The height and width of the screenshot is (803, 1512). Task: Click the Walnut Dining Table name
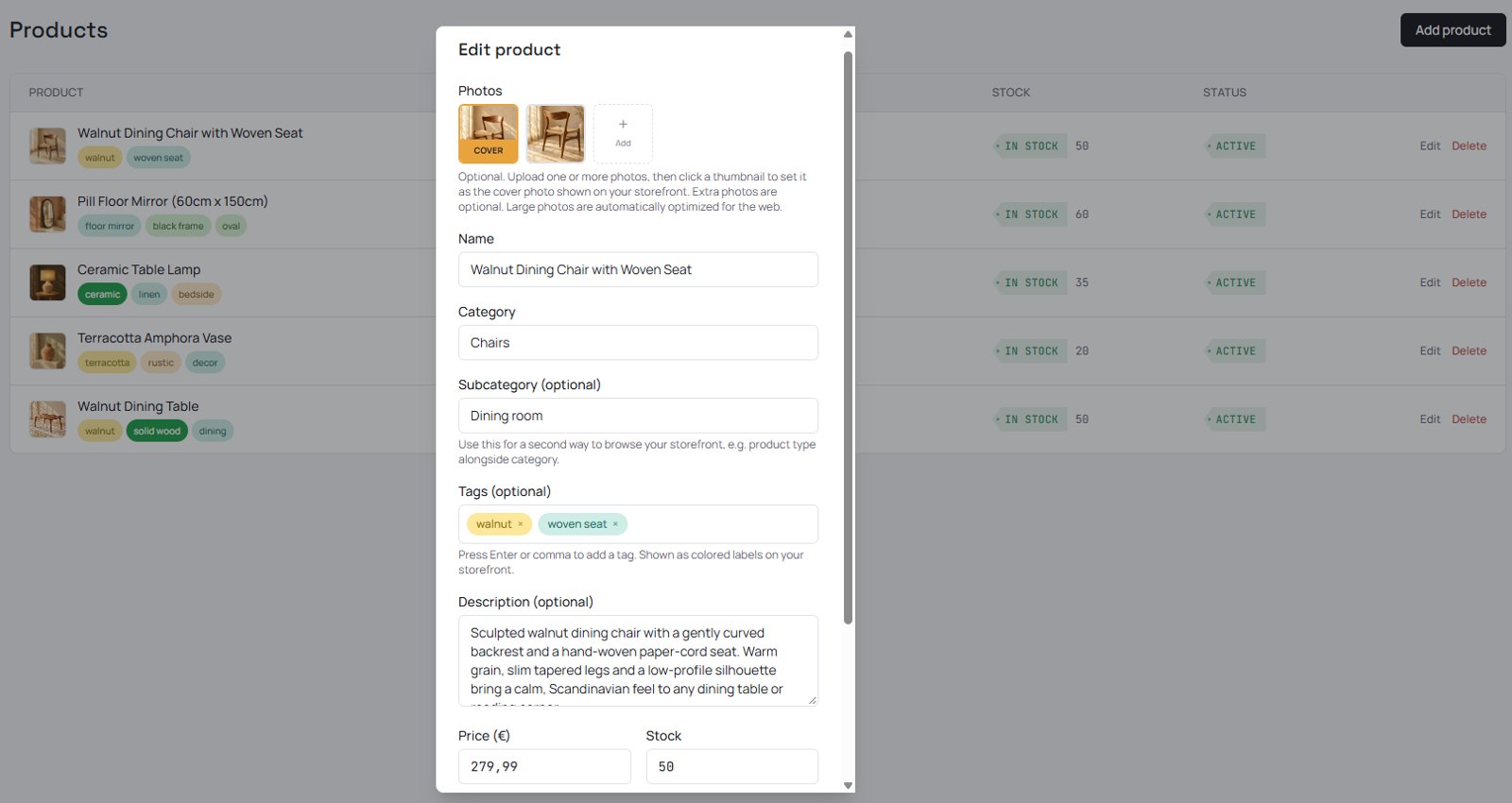click(138, 406)
